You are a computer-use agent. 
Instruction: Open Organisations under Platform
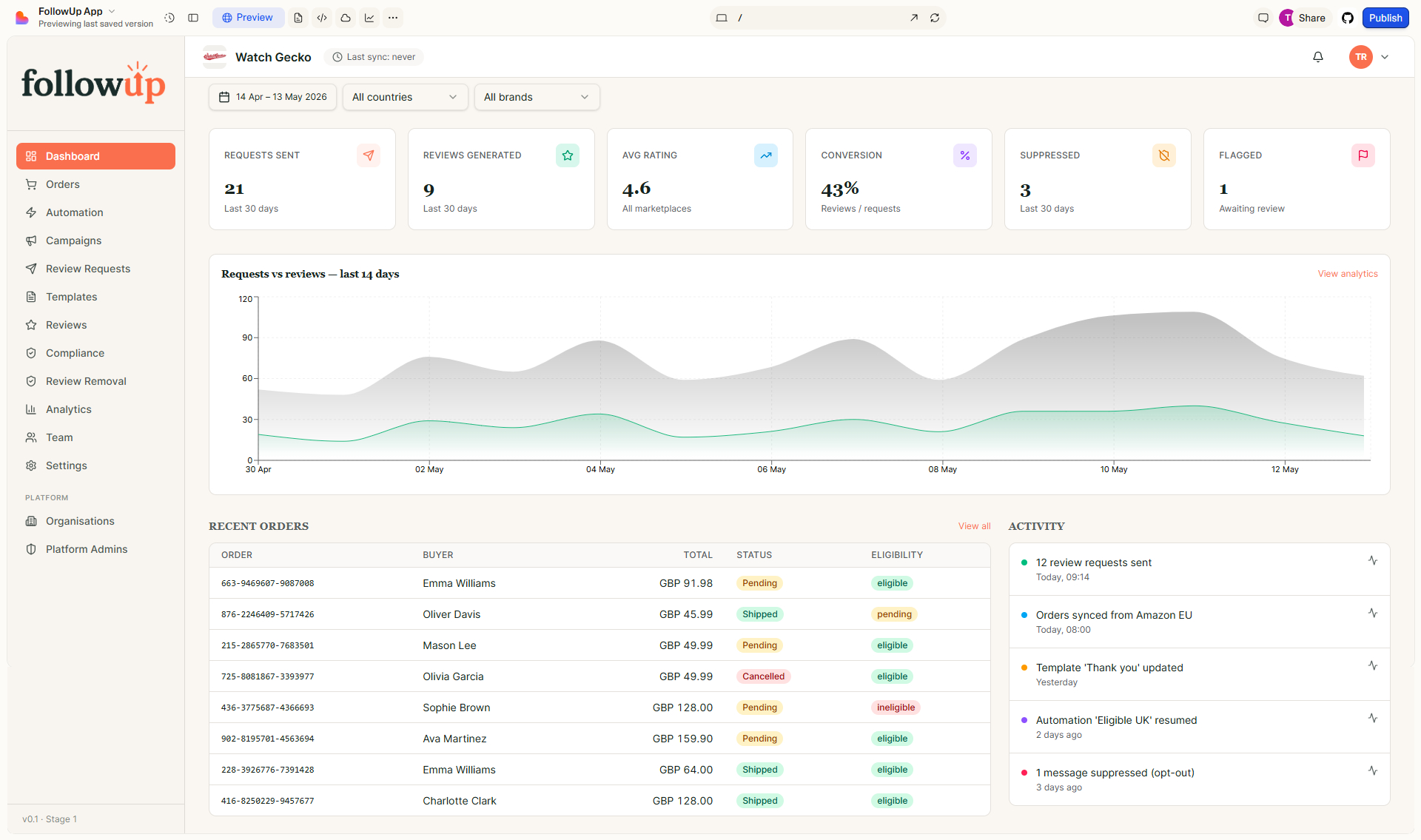[95, 521]
